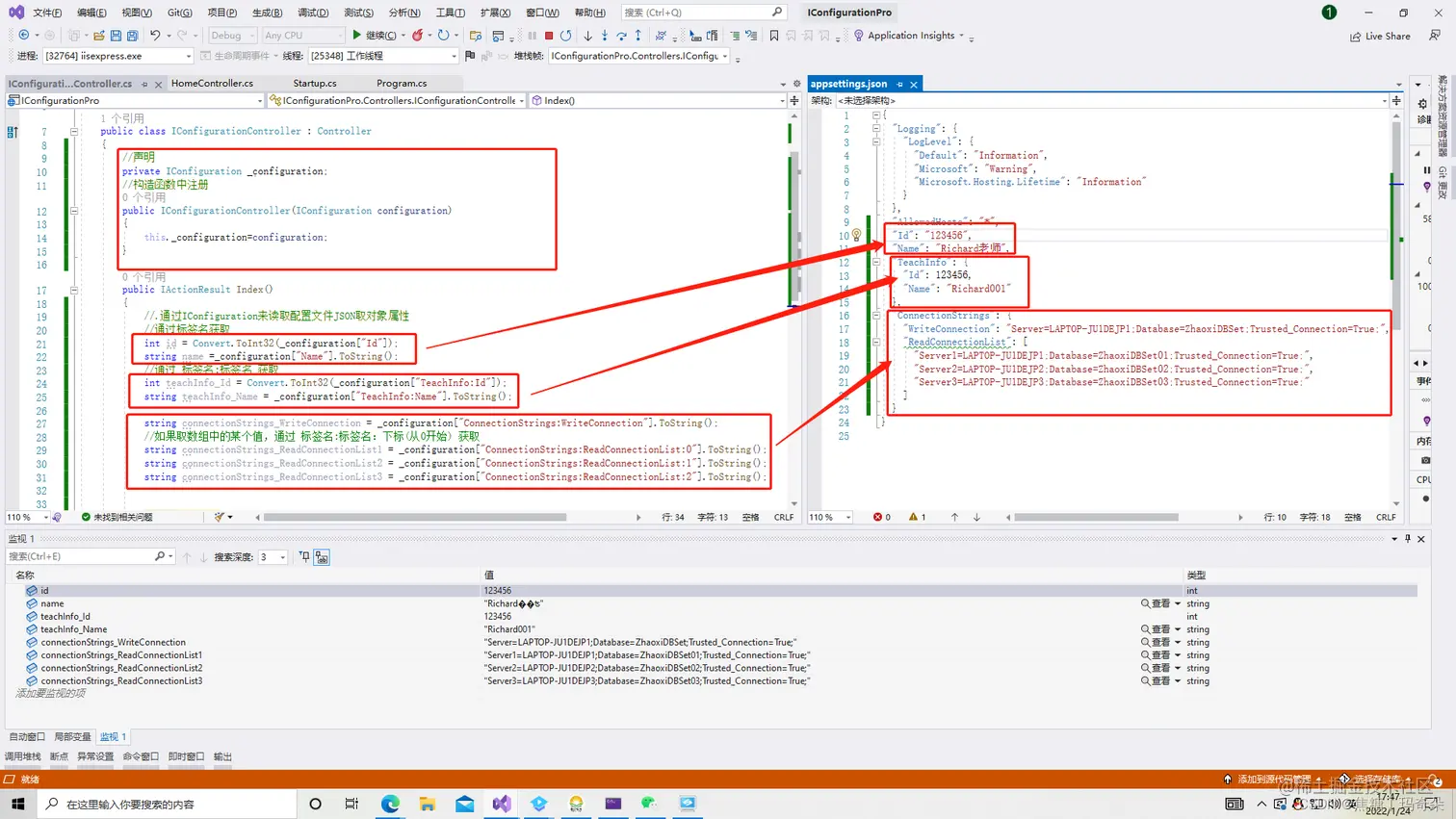
Task: Toggle pin on the IConfigurationController.cs tab
Action: [144, 85]
